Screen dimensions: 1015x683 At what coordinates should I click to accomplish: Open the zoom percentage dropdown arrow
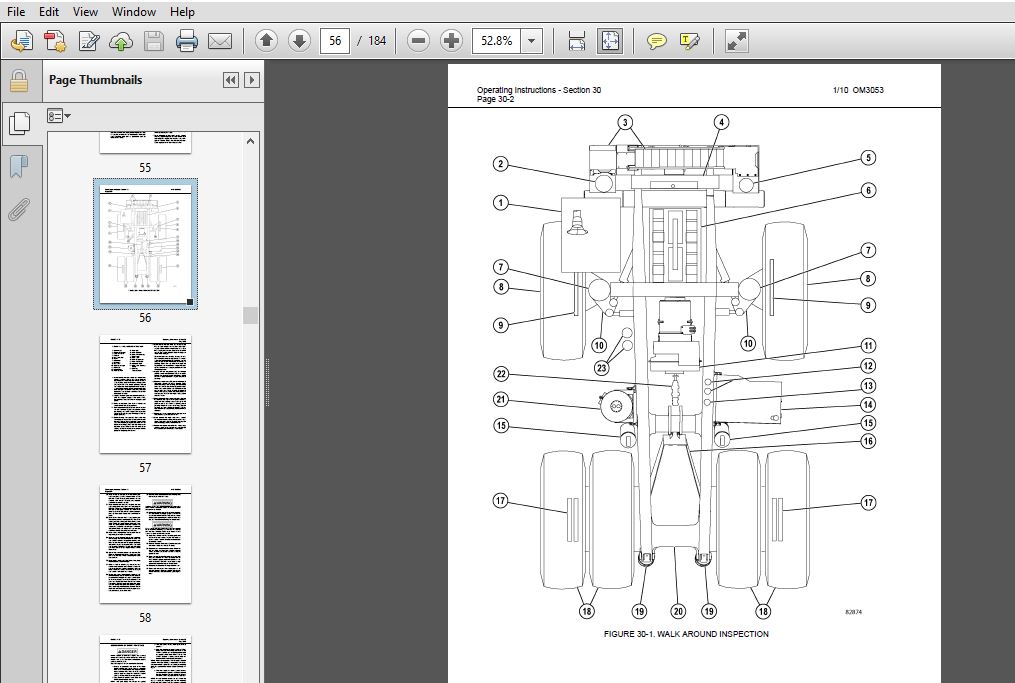531,41
